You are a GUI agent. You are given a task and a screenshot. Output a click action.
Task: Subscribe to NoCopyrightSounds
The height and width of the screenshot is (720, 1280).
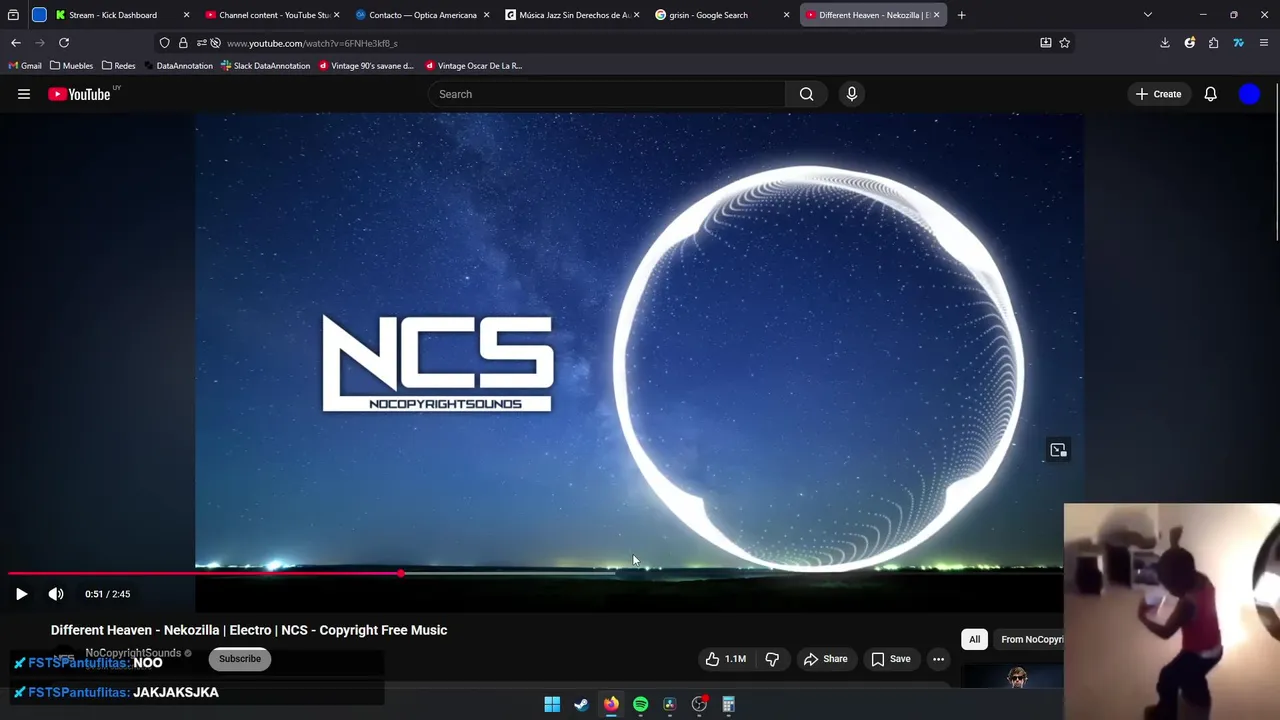[x=240, y=659]
